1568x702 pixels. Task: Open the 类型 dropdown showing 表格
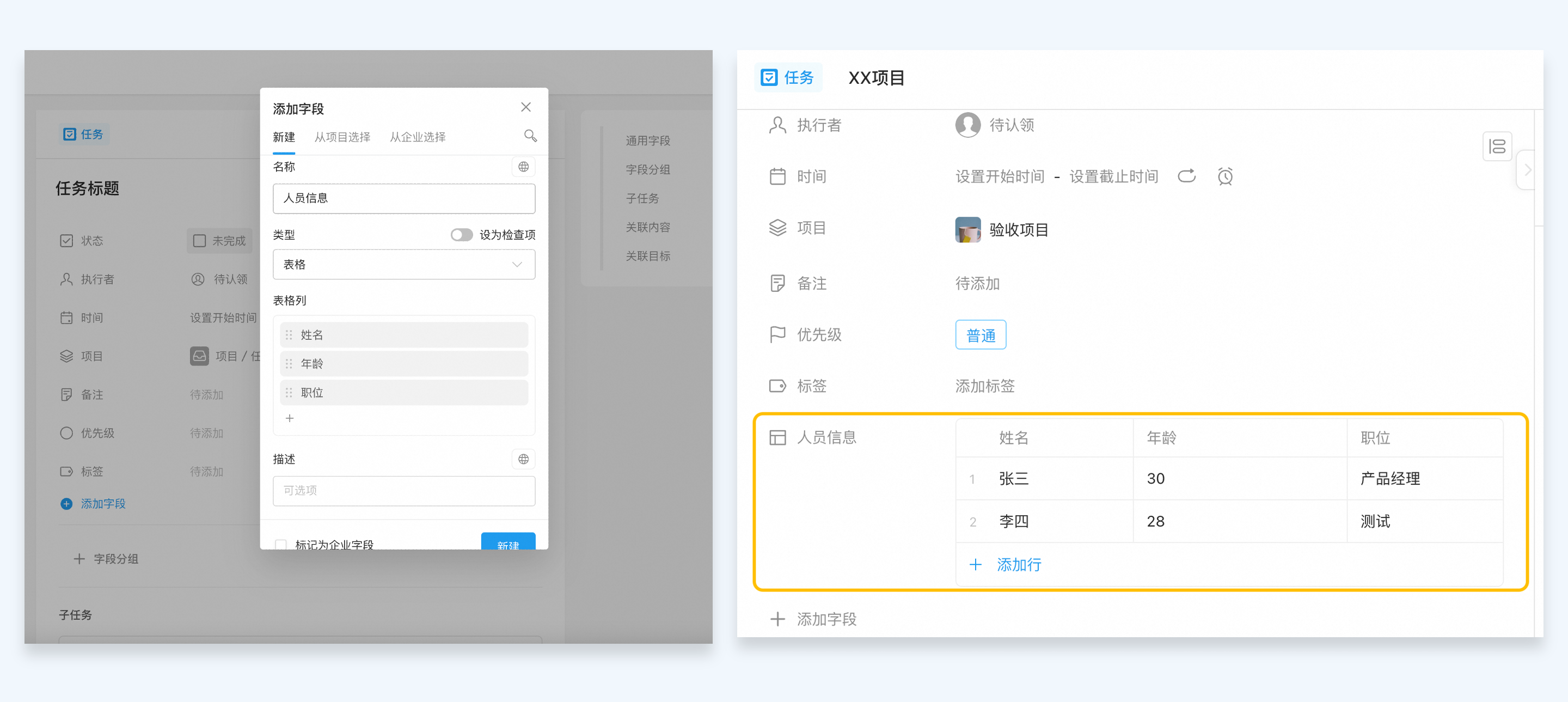tap(404, 264)
